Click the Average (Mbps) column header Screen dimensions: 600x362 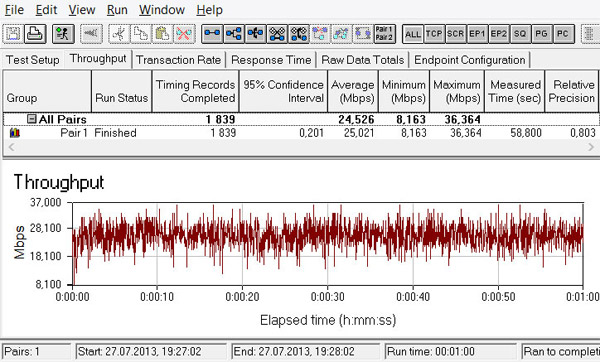point(353,91)
